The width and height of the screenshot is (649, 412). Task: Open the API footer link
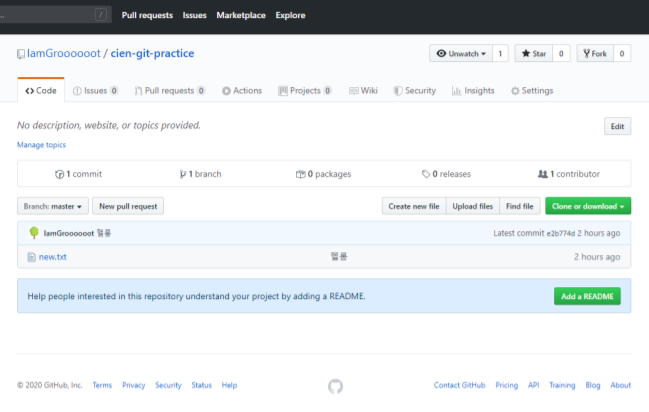pyautogui.click(x=534, y=385)
